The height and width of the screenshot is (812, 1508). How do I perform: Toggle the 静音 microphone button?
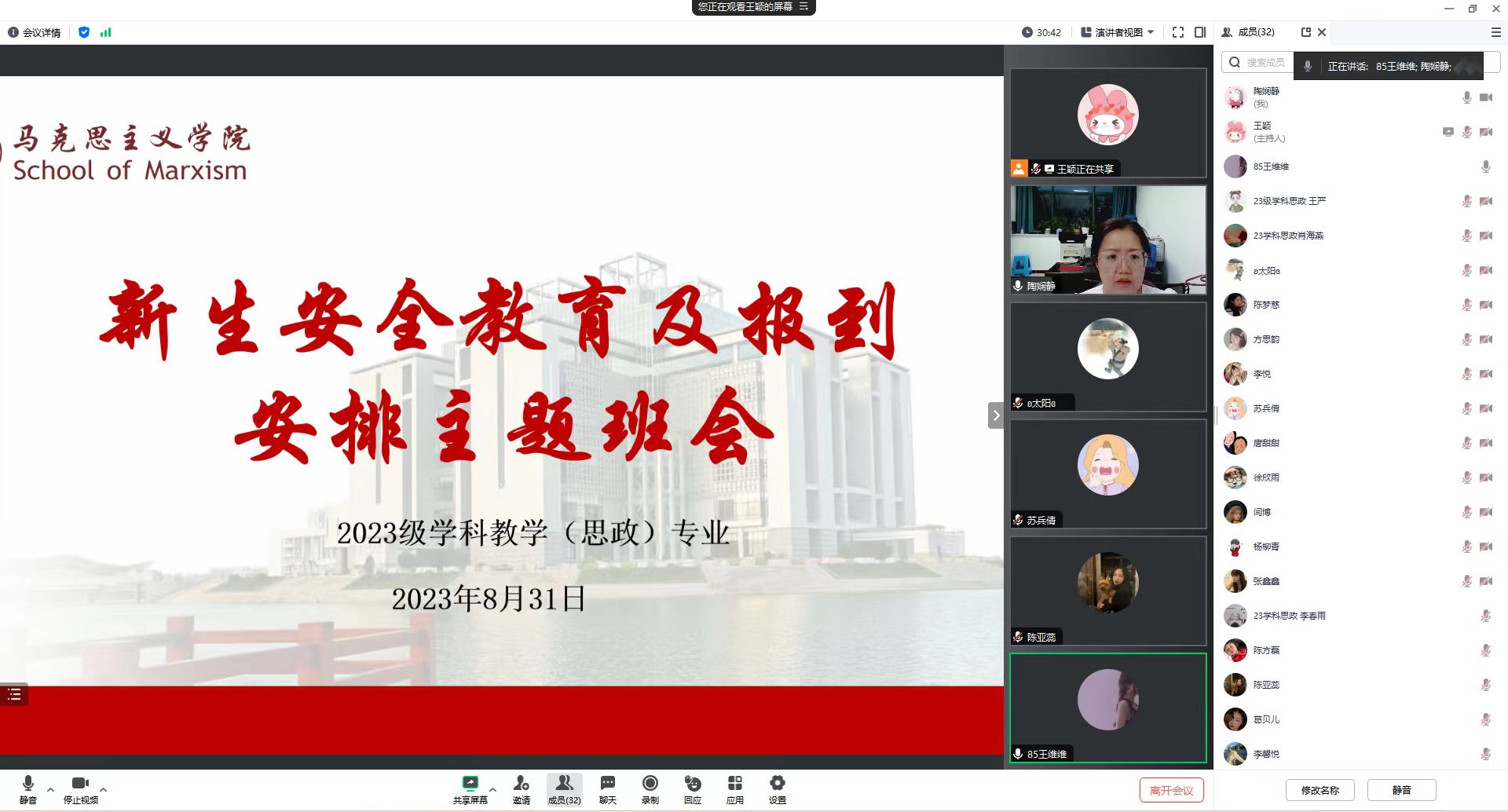pos(28,788)
